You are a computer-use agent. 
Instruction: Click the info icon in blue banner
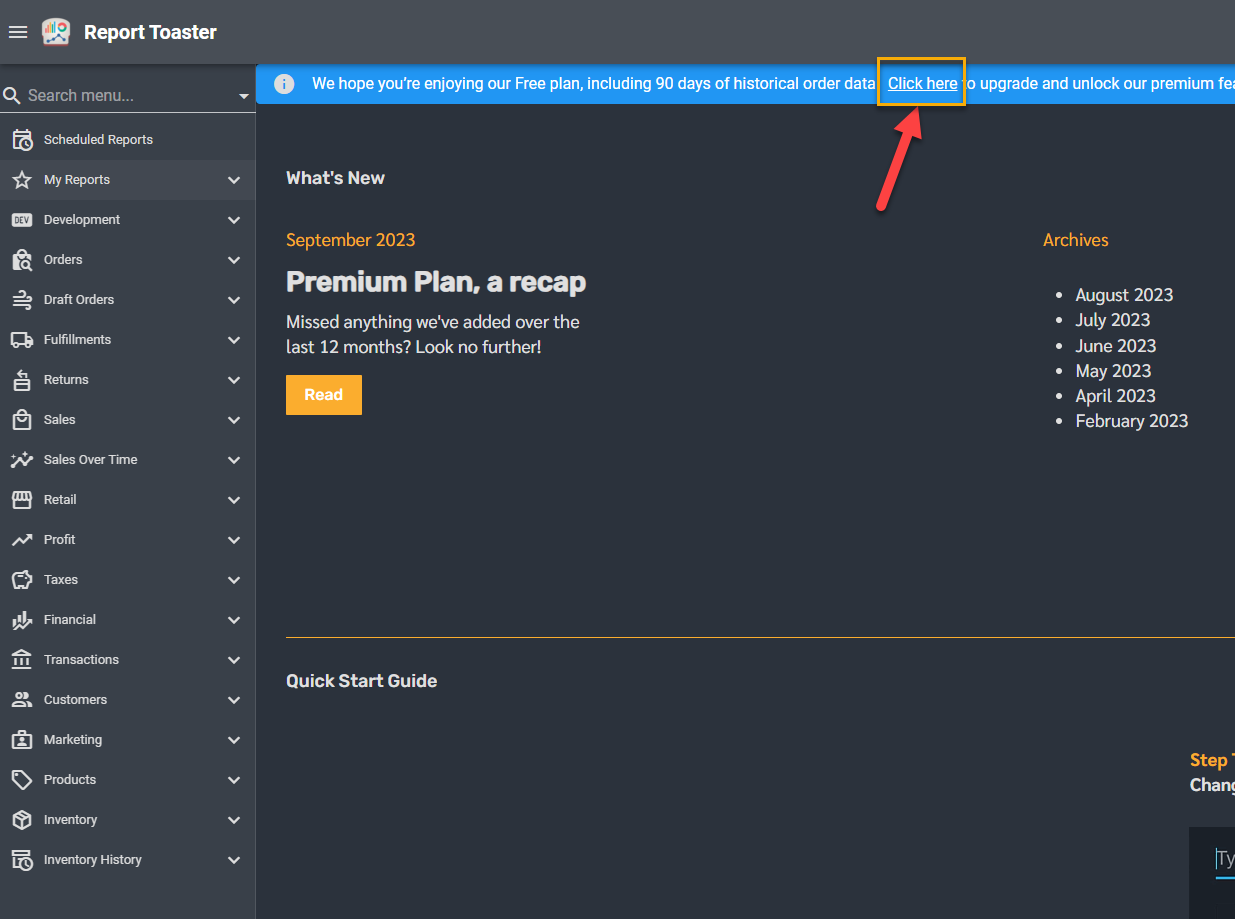click(284, 84)
